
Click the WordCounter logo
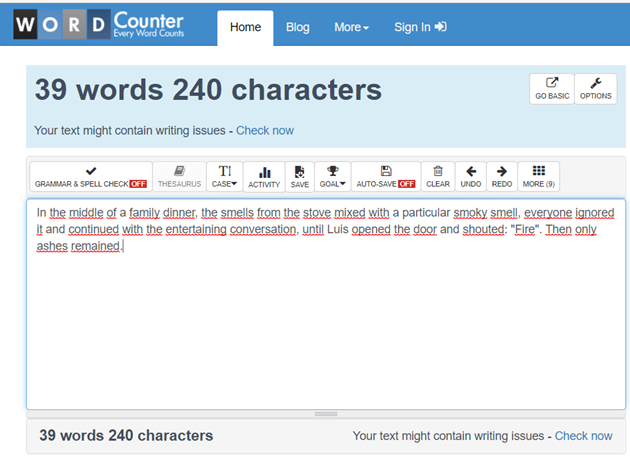click(99, 24)
